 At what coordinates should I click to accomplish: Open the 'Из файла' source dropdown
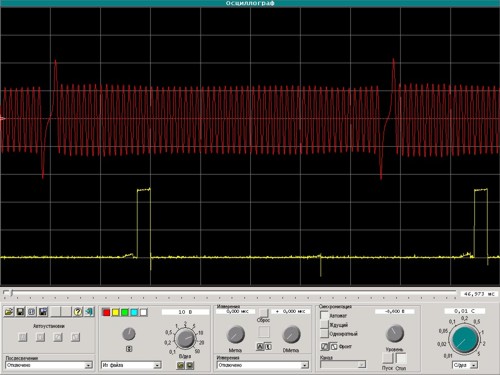click(x=131, y=365)
